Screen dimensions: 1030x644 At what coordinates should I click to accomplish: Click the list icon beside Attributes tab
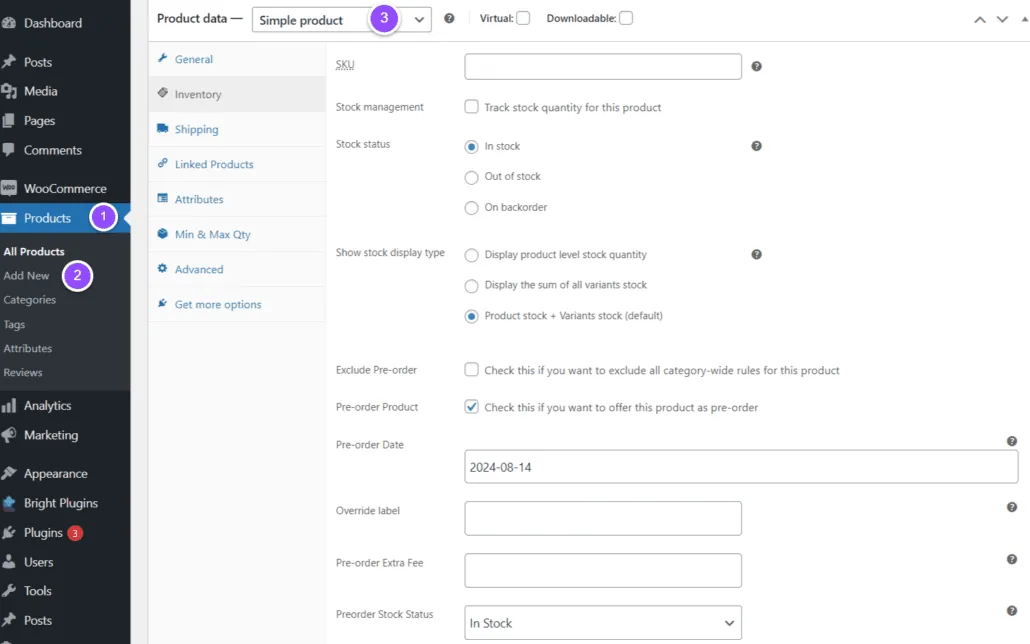(162, 198)
